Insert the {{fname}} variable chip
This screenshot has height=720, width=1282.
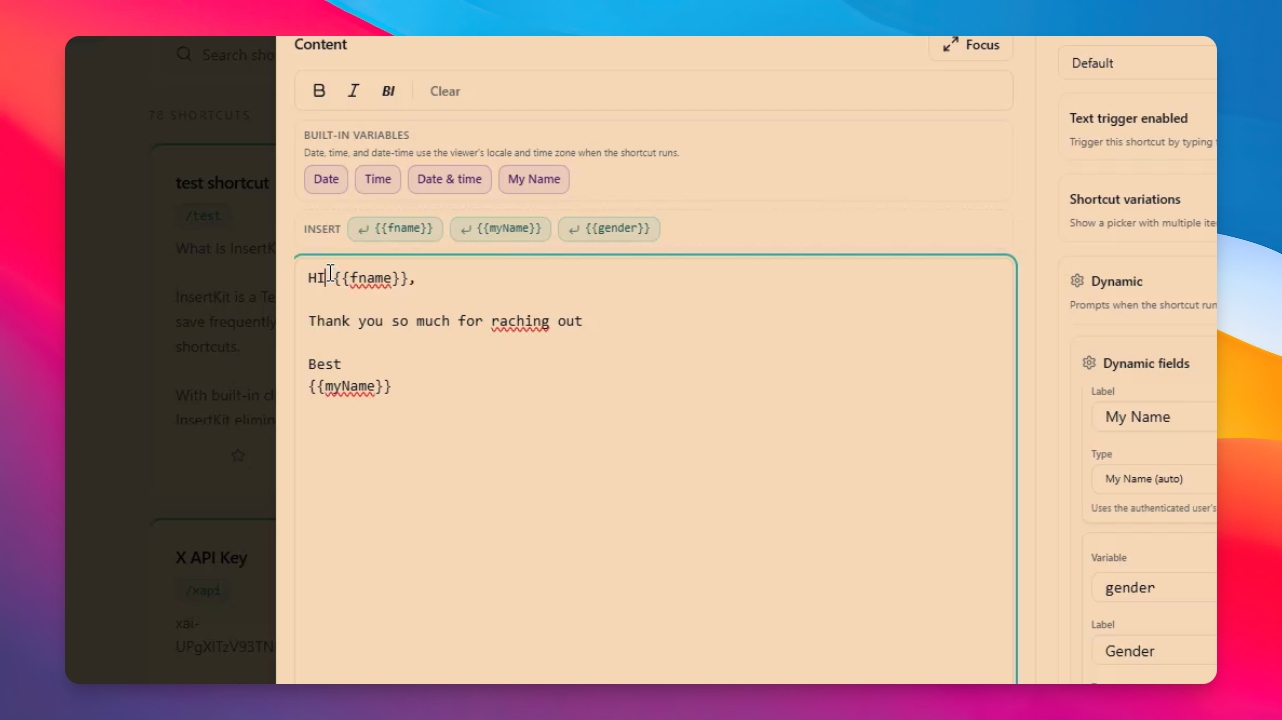[x=395, y=229]
